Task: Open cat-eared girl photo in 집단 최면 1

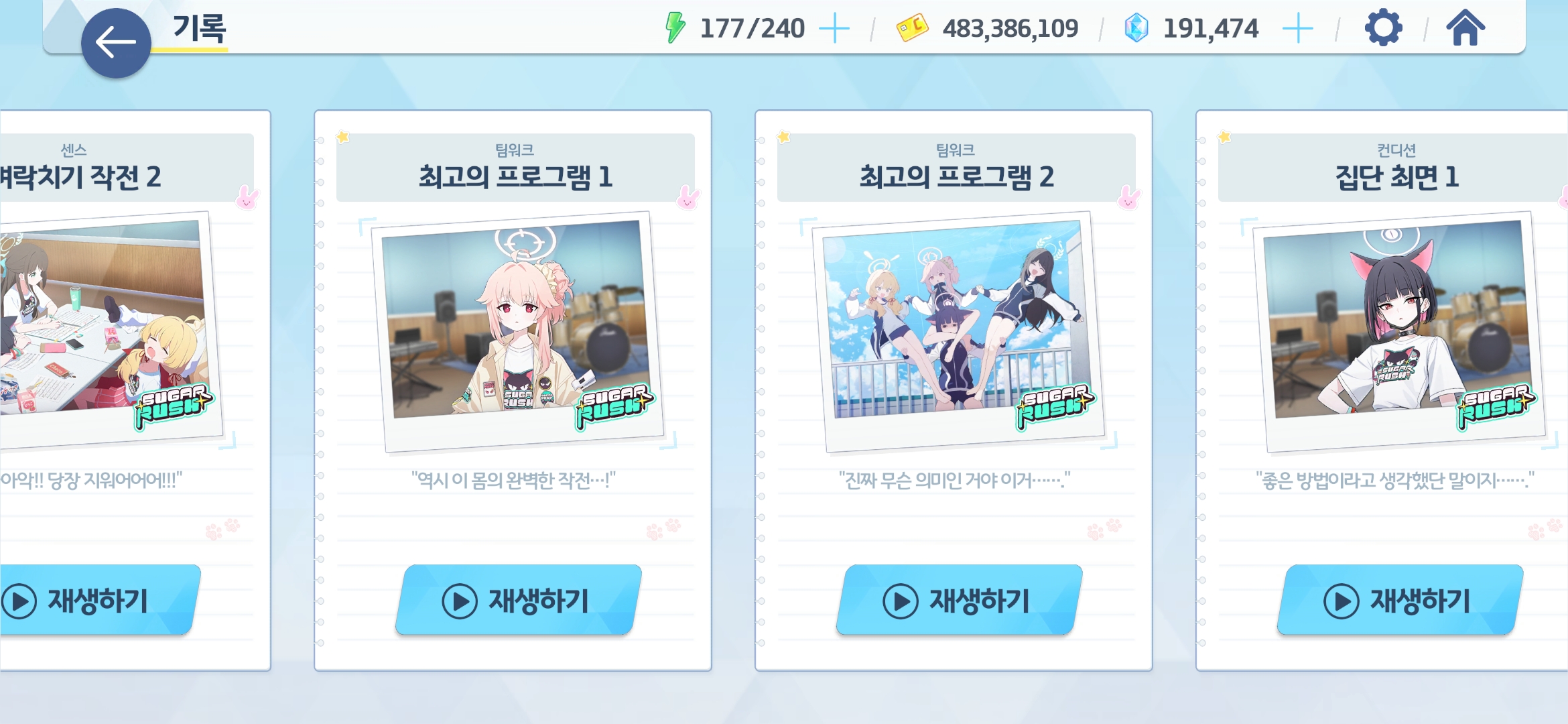Action: point(1399,332)
